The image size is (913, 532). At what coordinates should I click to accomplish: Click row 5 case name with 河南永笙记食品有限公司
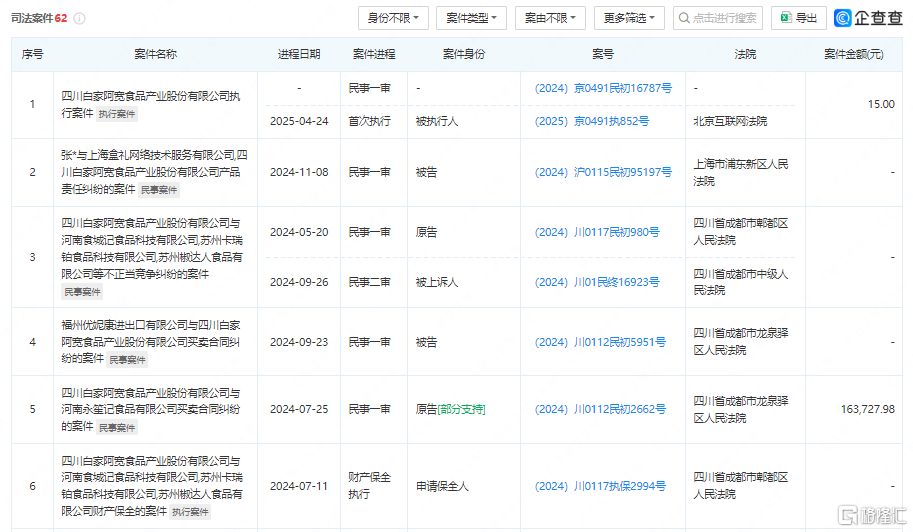[151, 409]
